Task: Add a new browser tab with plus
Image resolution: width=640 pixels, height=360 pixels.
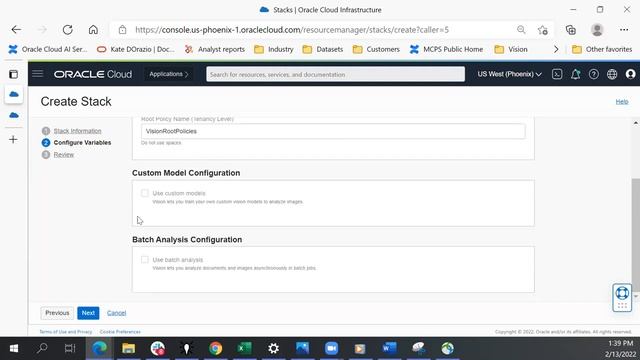Action: coord(13,140)
